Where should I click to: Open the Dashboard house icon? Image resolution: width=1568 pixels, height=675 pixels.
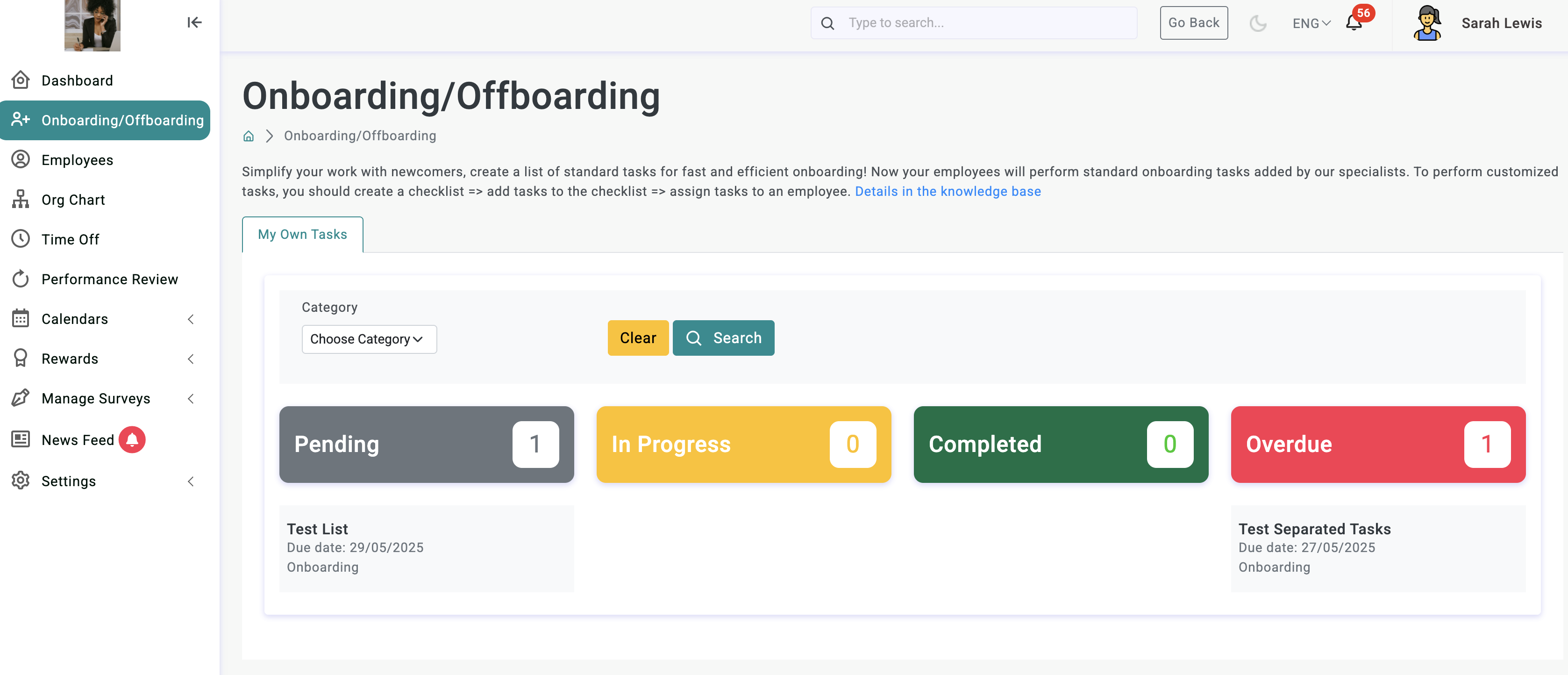pos(21,80)
